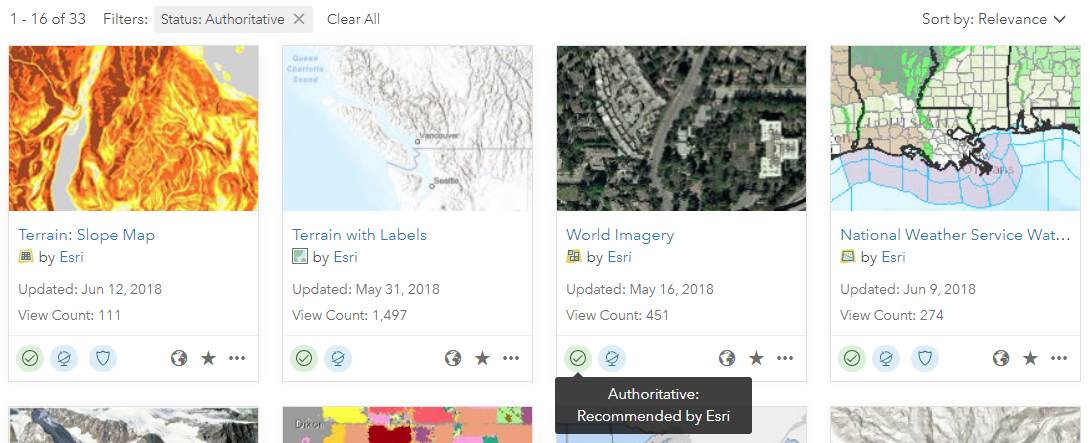
Task: Click Living Atlas globe badge on Terrain: Slope Map
Action: click(x=66, y=357)
